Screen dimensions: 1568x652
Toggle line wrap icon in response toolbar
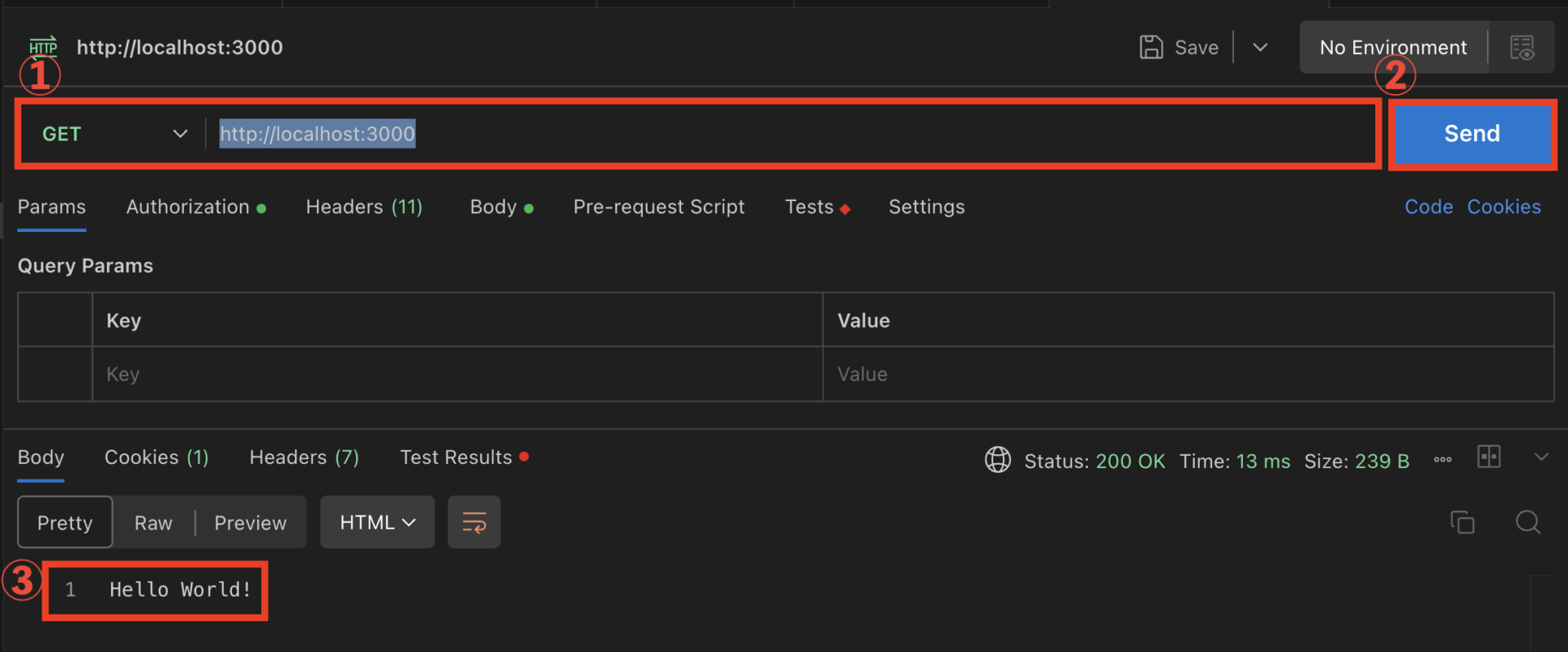pyautogui.click(x=474, y=522)
